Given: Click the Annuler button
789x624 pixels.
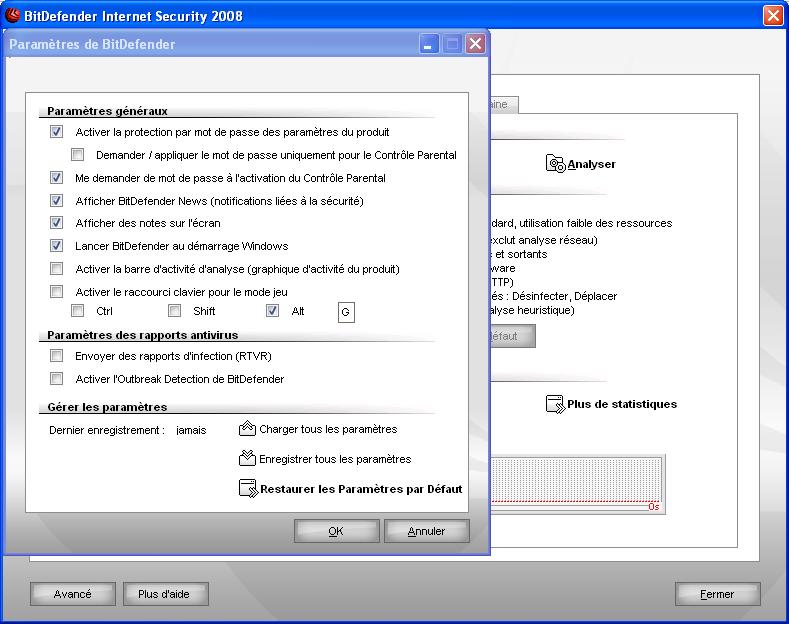Looking at the screenshot, I should [427, 531].
